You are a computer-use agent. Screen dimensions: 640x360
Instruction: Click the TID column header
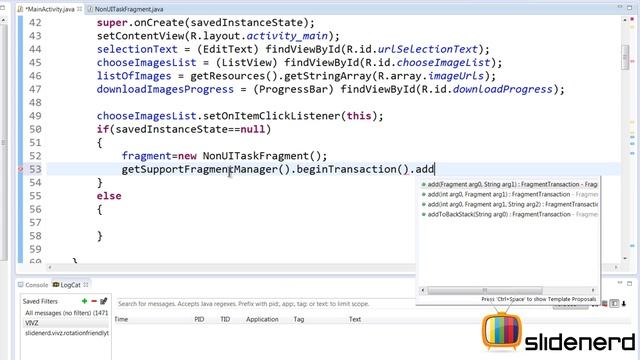pos(225,319)
